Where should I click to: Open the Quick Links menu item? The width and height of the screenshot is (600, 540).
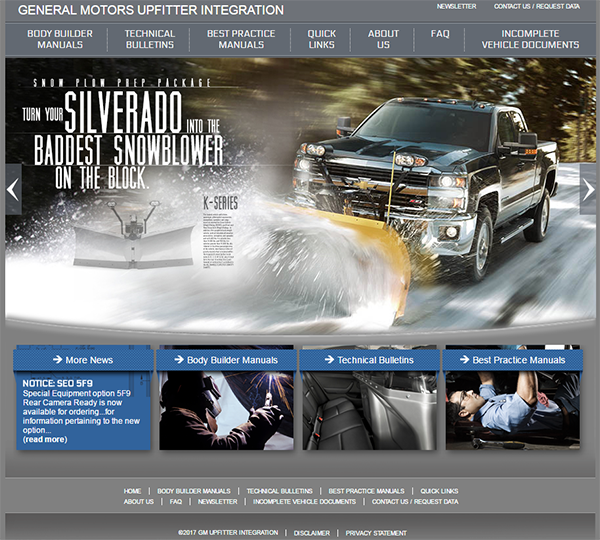[x=322, y=39]
